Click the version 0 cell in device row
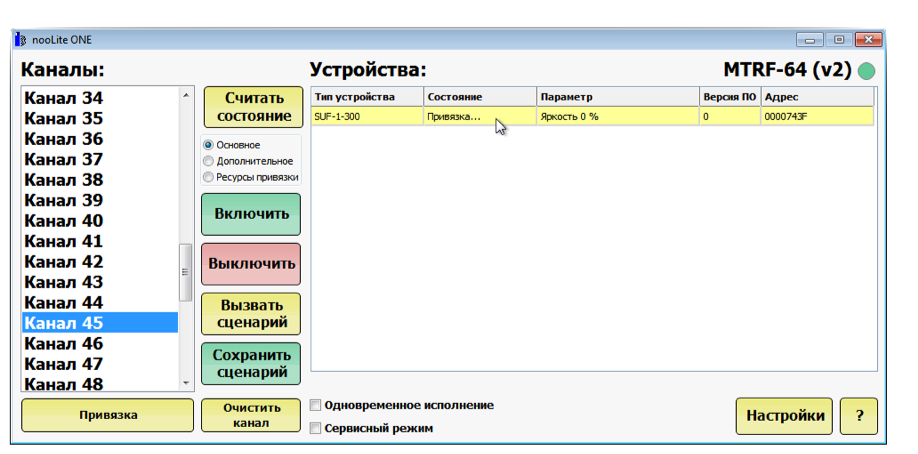918x454 pixels. click(730, 117)
